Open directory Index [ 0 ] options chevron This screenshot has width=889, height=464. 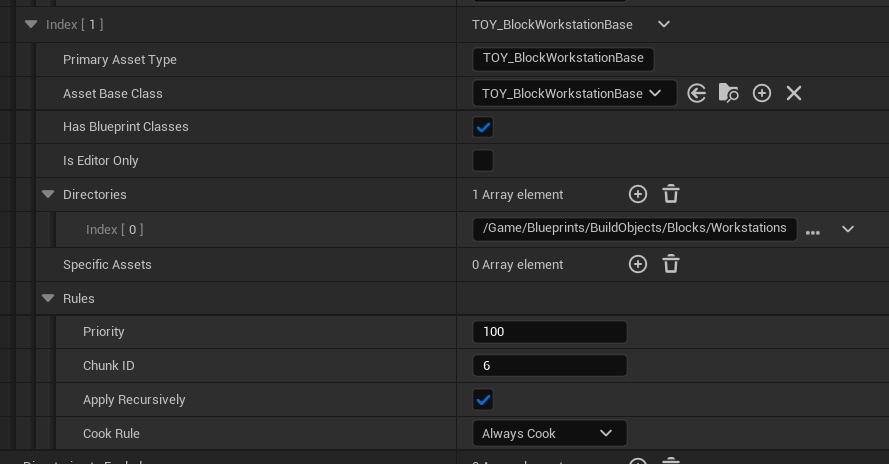tap(848, 229)
